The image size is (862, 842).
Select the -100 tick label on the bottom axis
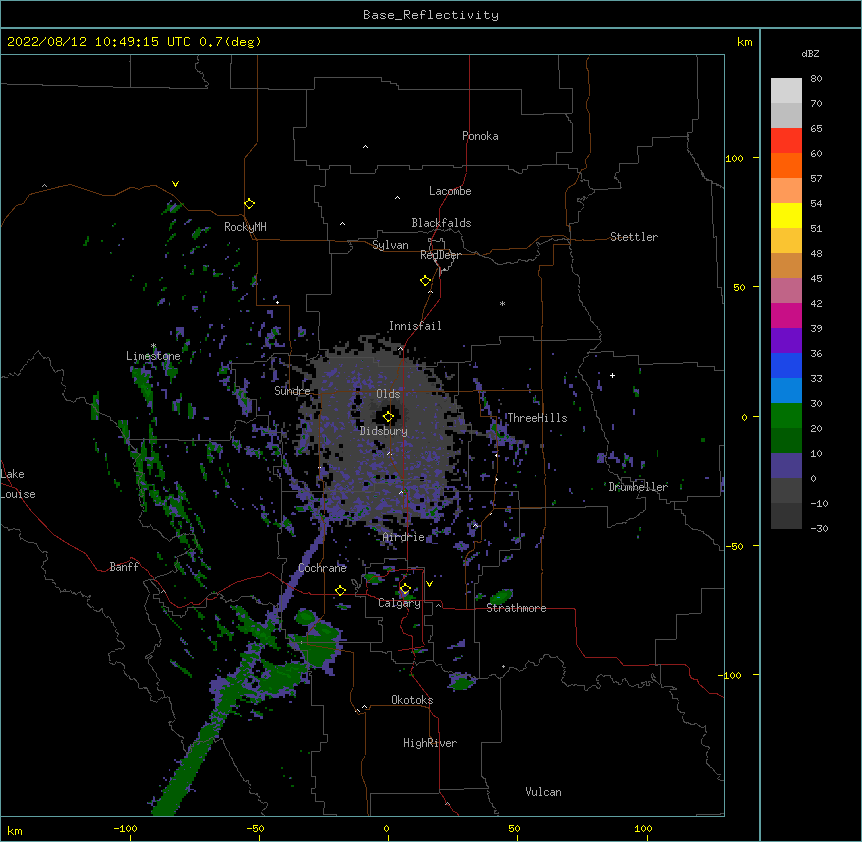tap(125, 828)
